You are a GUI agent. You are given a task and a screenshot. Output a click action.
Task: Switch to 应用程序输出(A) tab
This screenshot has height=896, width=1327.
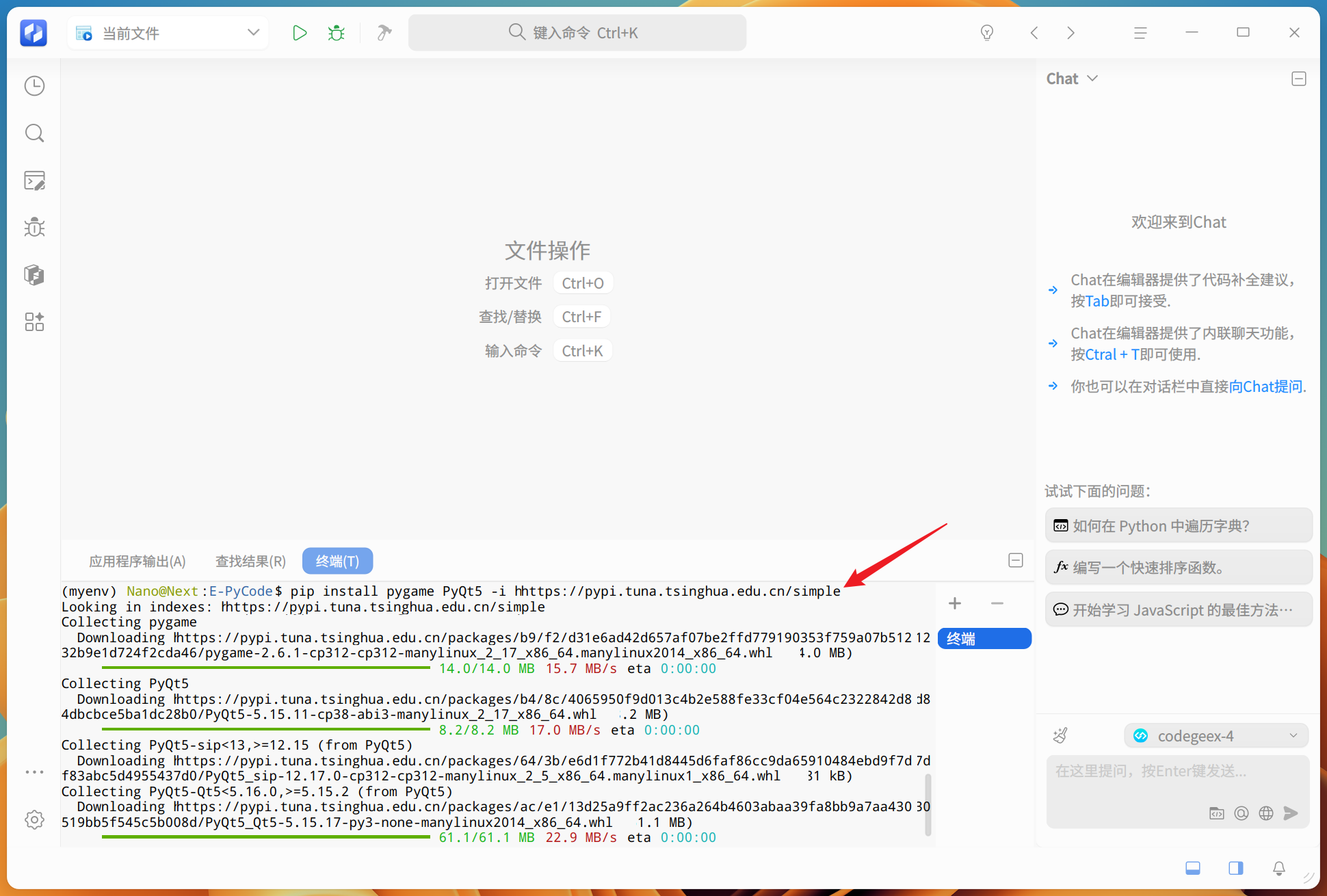137,562
